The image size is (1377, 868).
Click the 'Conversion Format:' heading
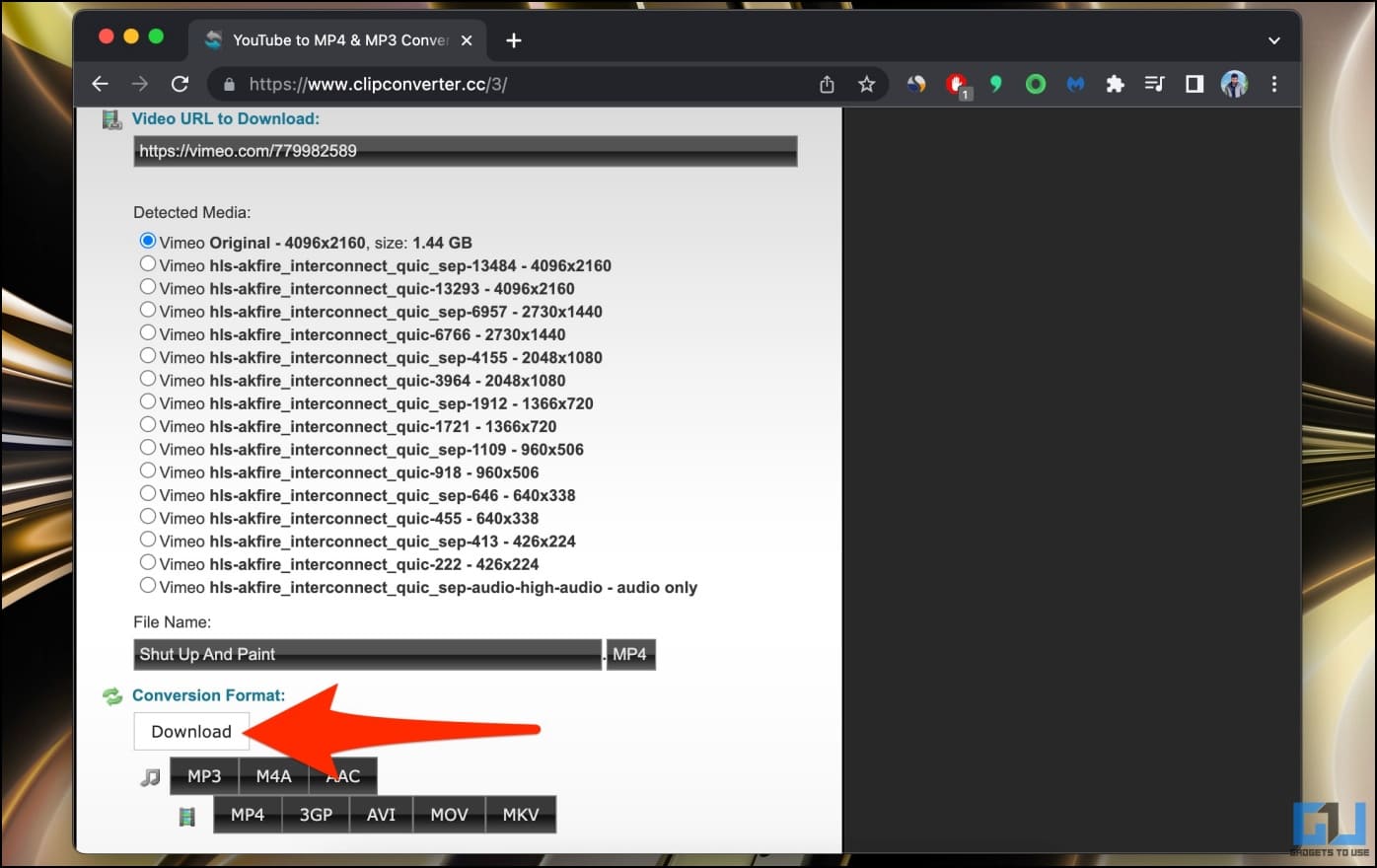pyautogui.click(x=209, y=695)
